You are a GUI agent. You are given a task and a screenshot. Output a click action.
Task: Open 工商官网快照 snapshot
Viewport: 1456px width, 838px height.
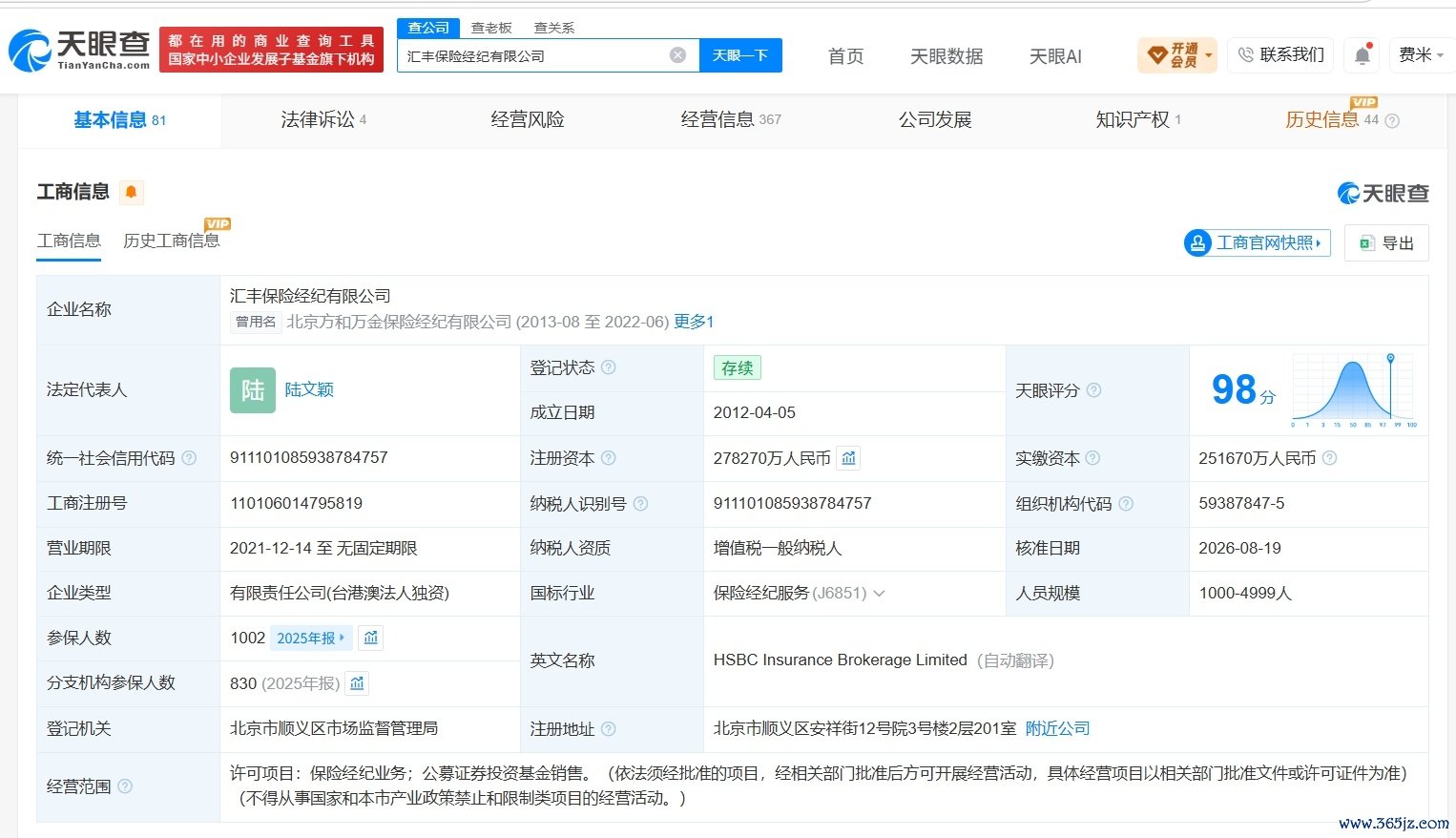tap(1258, 242)
